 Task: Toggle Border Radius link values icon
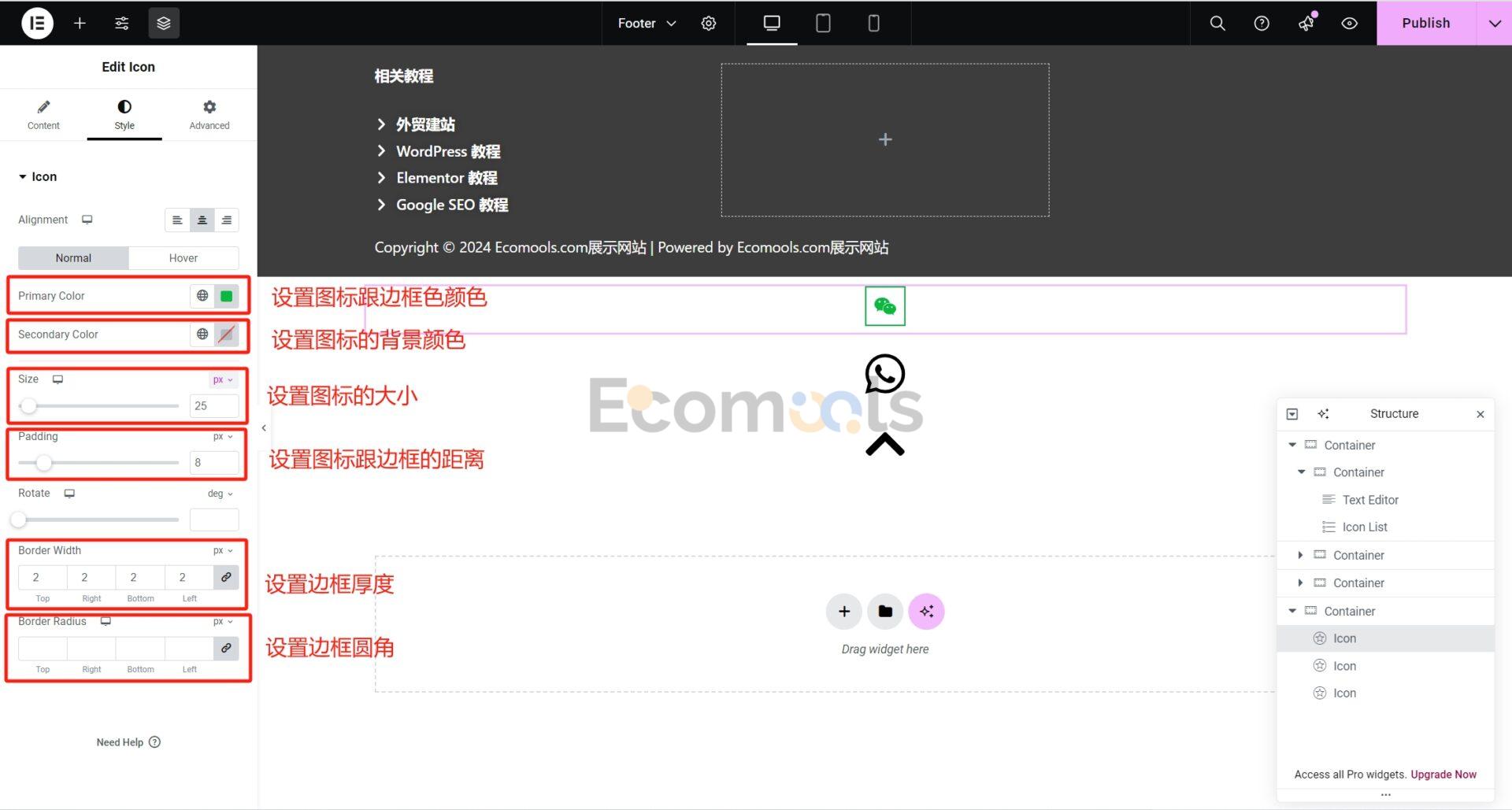click(x=226, y=648)
